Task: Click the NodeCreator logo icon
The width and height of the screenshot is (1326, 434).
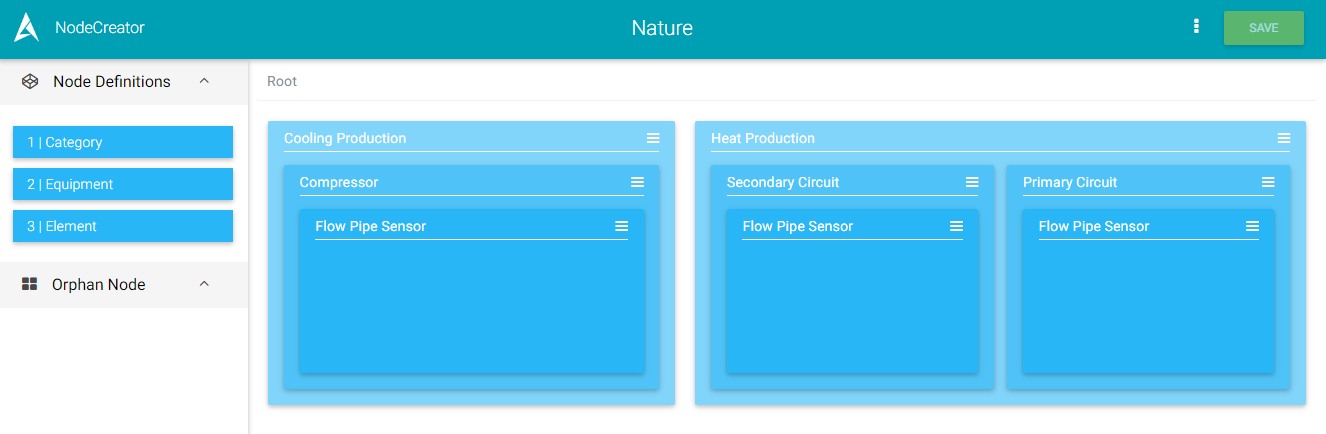Action: 27,28
